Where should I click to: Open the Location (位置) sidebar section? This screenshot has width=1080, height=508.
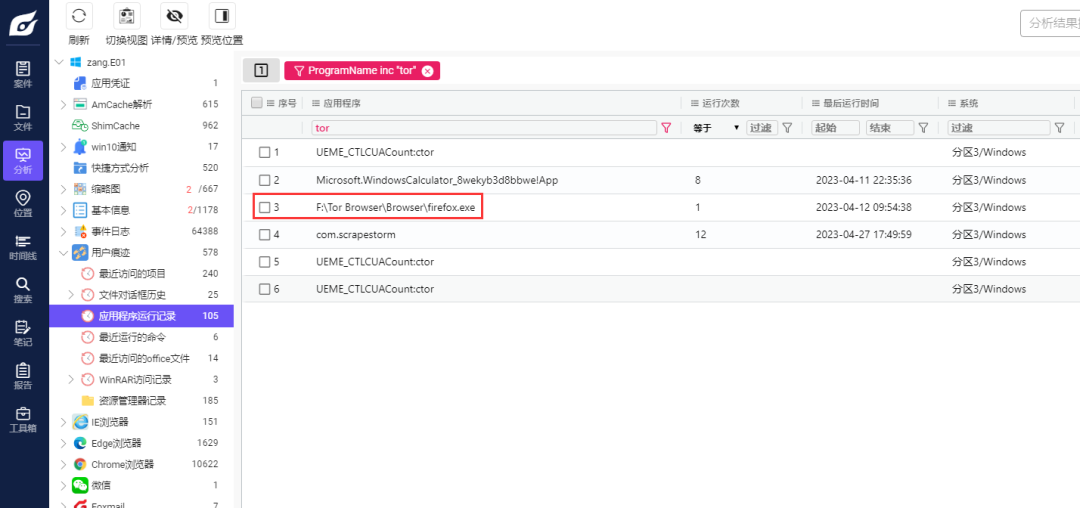coord(23,204)
